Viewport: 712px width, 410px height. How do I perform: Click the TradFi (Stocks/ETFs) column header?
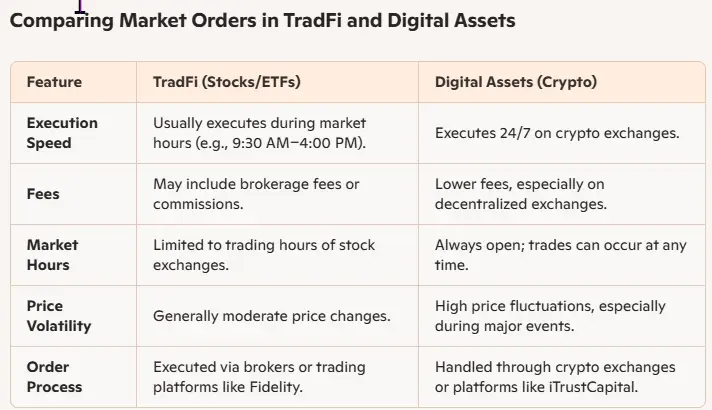click(226, 82)
